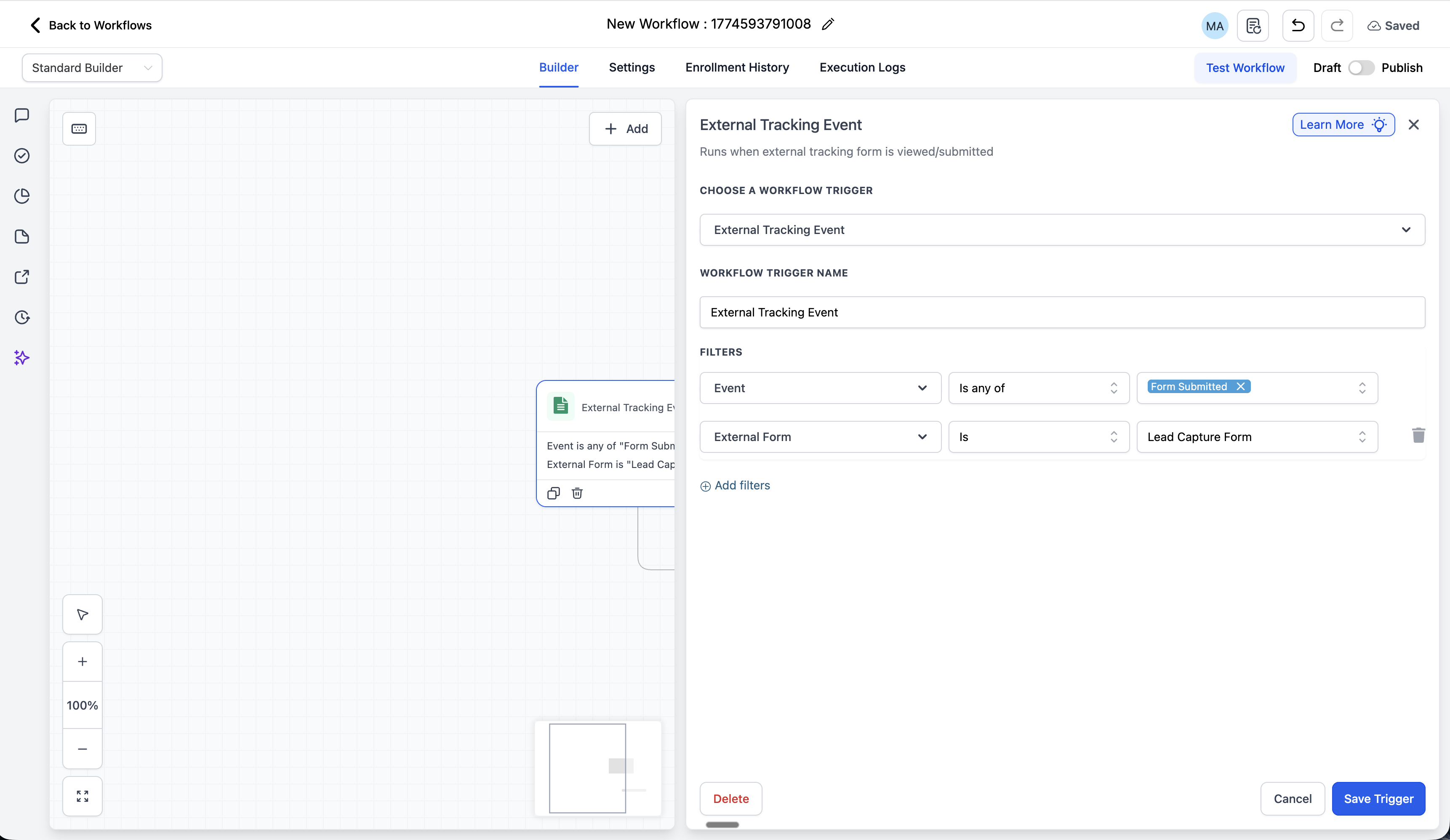Open keyboard shortcuts icon on canvas
The width and height of the screenshot is (1450, 840).
(x=80, y=129)
